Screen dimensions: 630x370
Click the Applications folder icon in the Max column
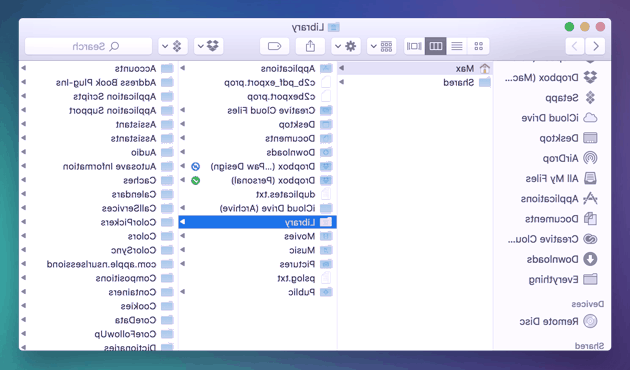click(x=326, y=68)
